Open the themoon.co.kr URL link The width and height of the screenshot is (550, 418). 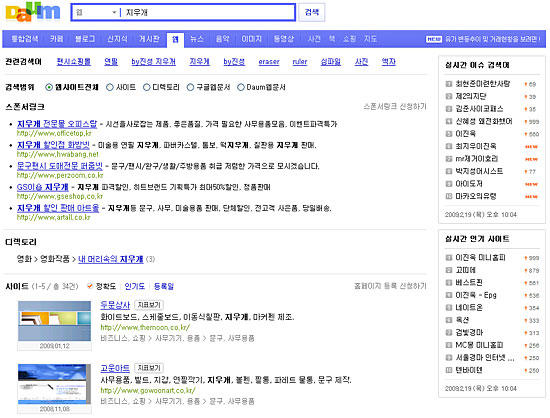pyautogui.click(x=145, y=328)
